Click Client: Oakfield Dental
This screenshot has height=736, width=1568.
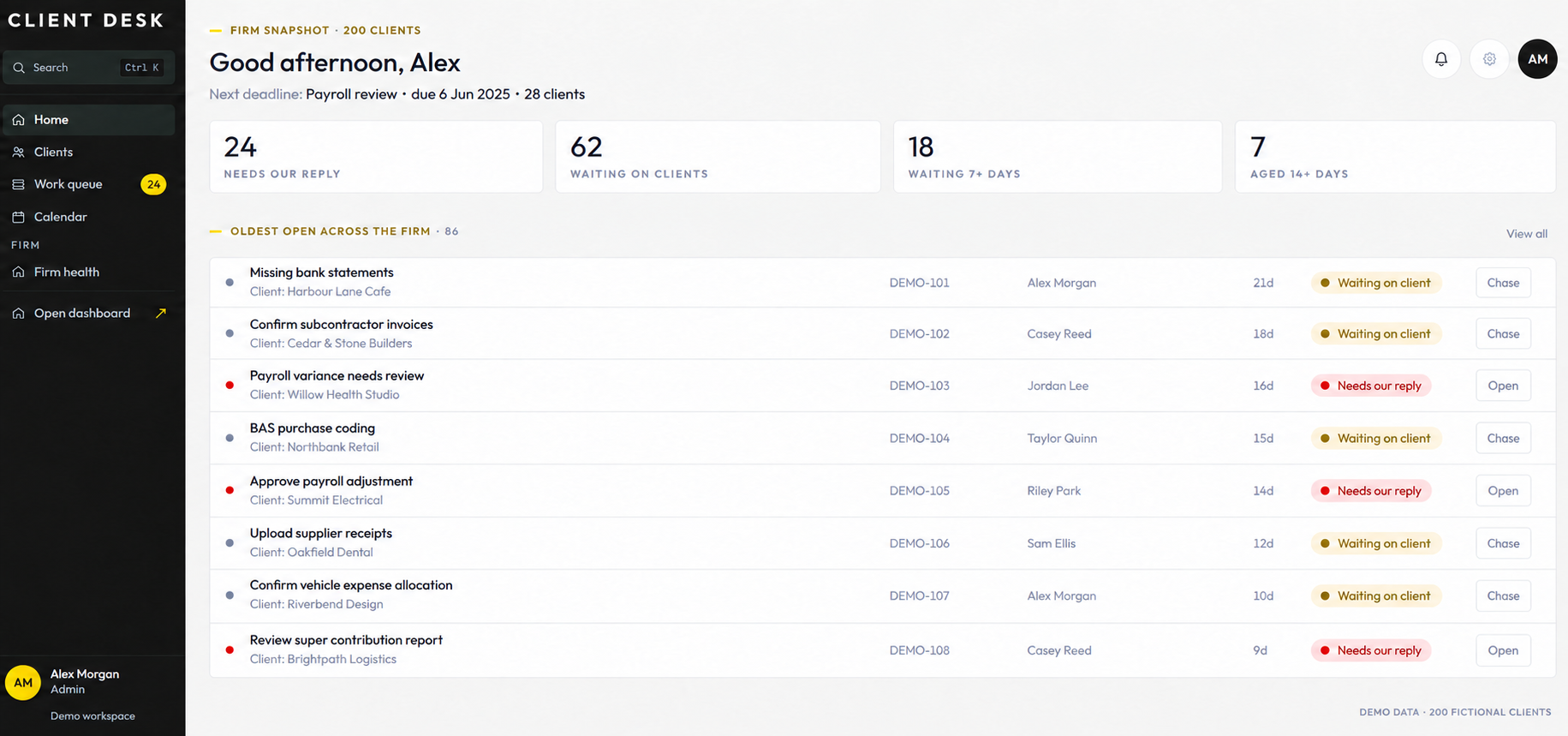tap(311, 552)
